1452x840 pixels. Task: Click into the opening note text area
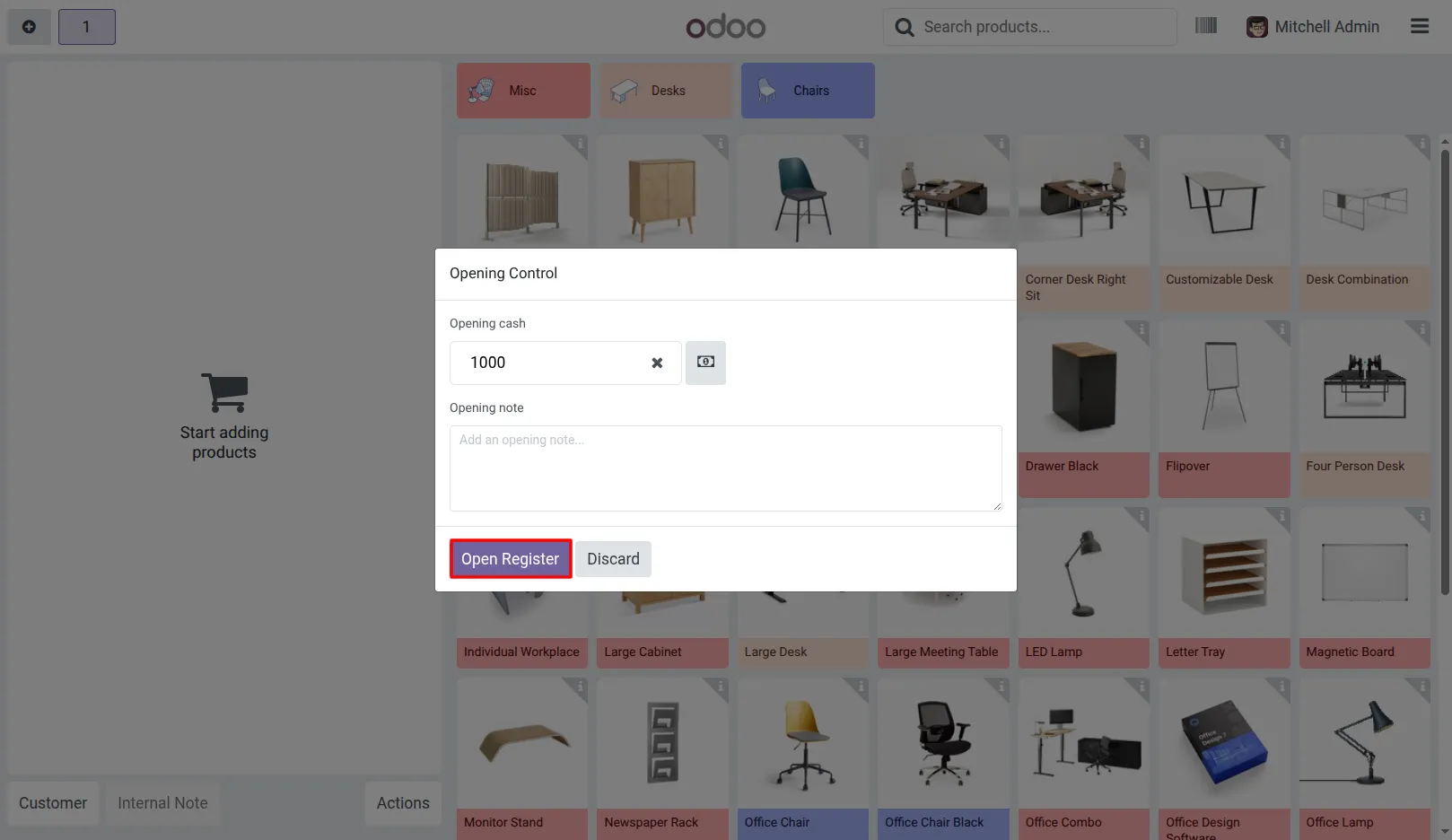[725, 468]
